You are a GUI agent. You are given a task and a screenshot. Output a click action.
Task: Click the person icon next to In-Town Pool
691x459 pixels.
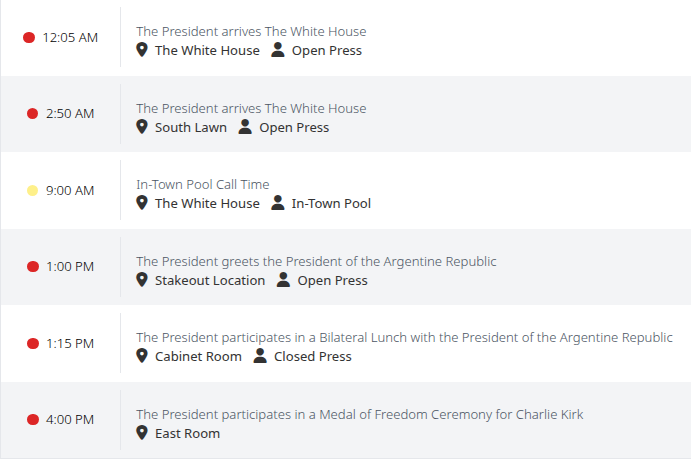coord(278,203)
